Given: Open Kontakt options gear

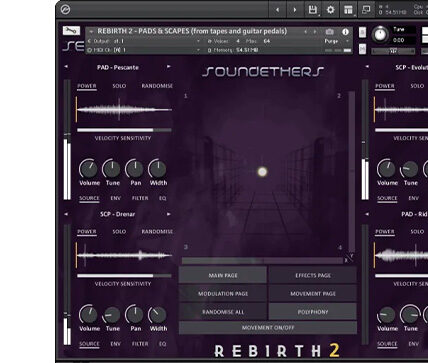Looking at the screenshot, I should (x=330, y=10).
